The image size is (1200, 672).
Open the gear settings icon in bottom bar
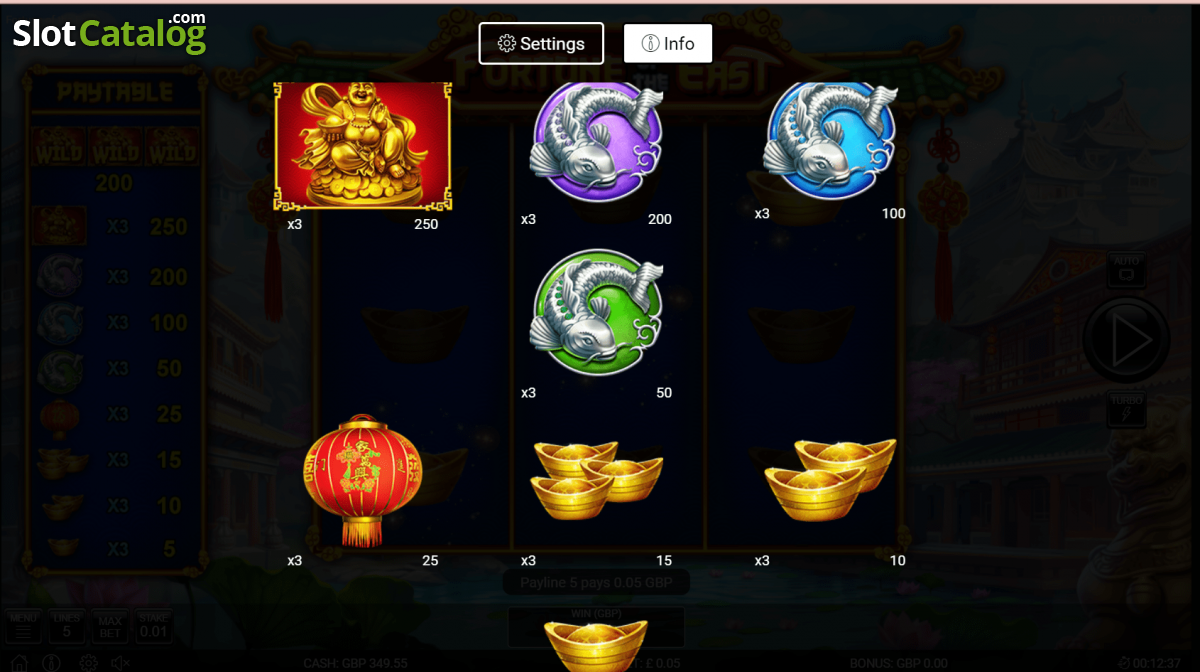88,663
